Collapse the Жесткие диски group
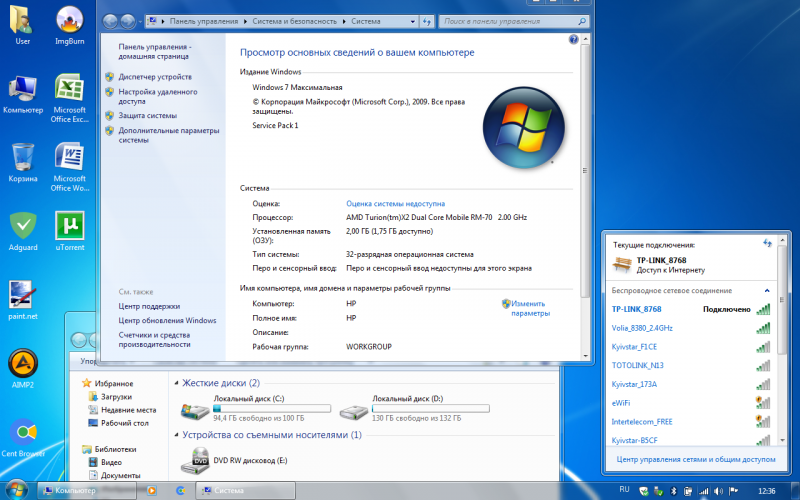This screenshot has width=800, height=500. click(x=177, y=383)
